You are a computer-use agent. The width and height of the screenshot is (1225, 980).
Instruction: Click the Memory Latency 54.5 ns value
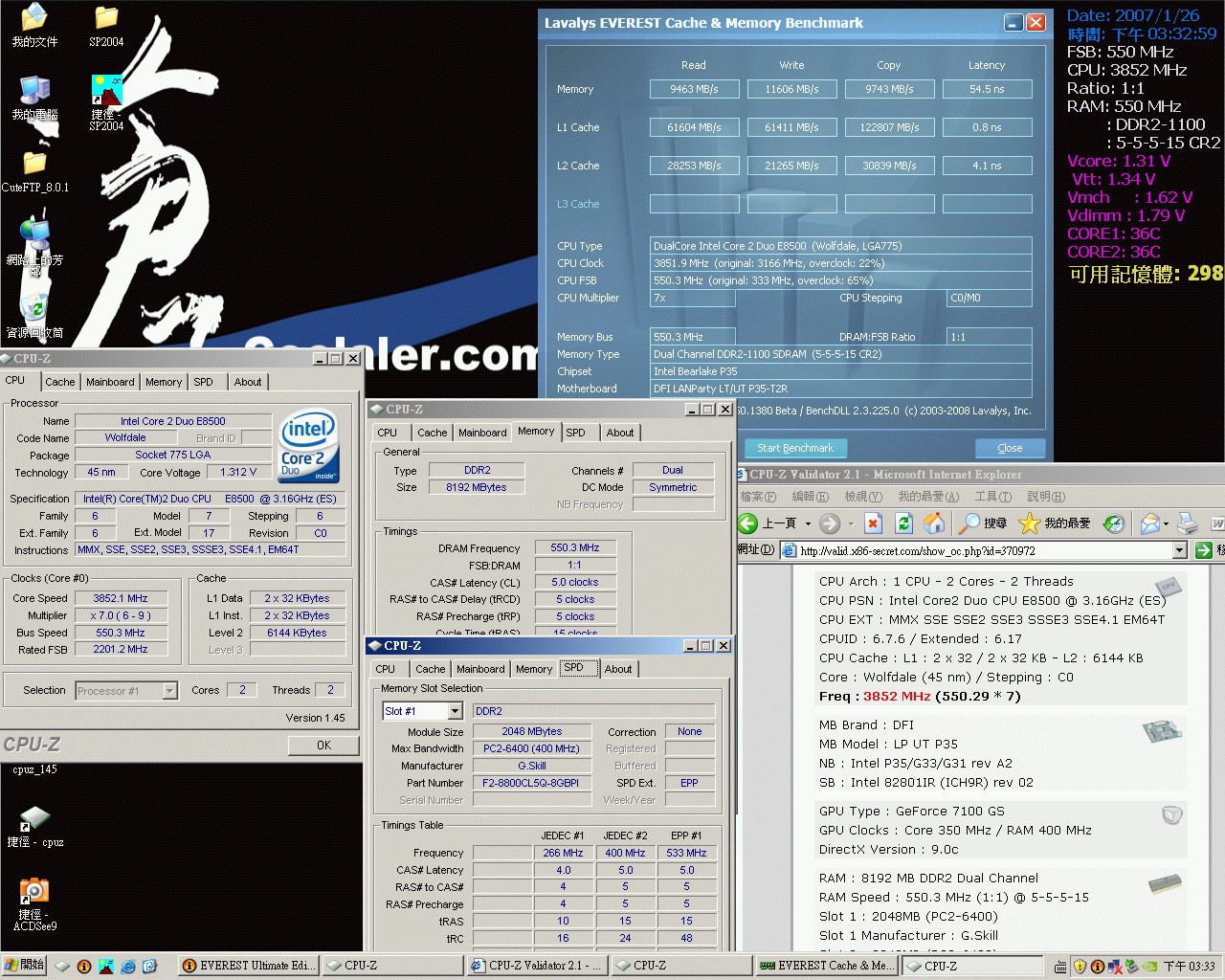pyautogui.click(x=987, y=89)
